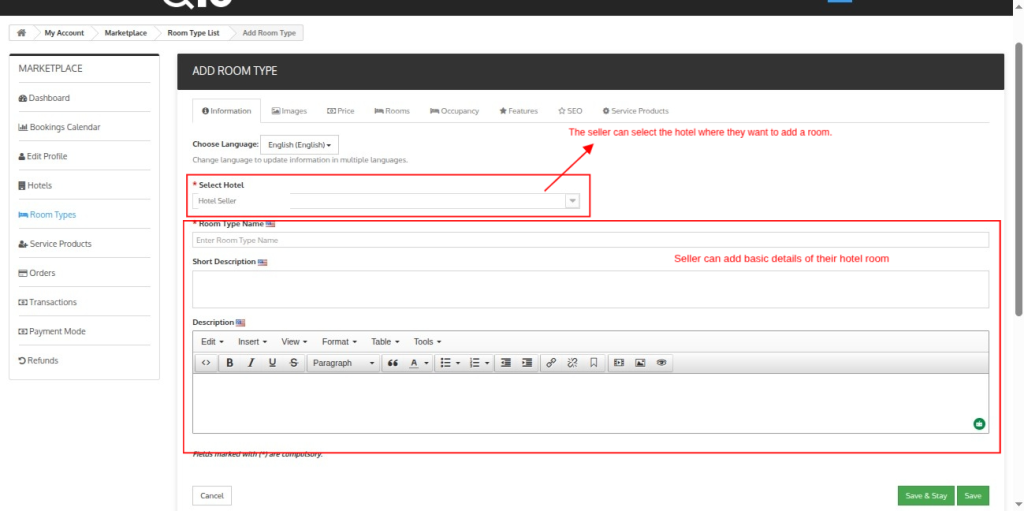1024x511 pixels.
Task: Open the tab labeled Service Products
Action: tap(635, 111)
